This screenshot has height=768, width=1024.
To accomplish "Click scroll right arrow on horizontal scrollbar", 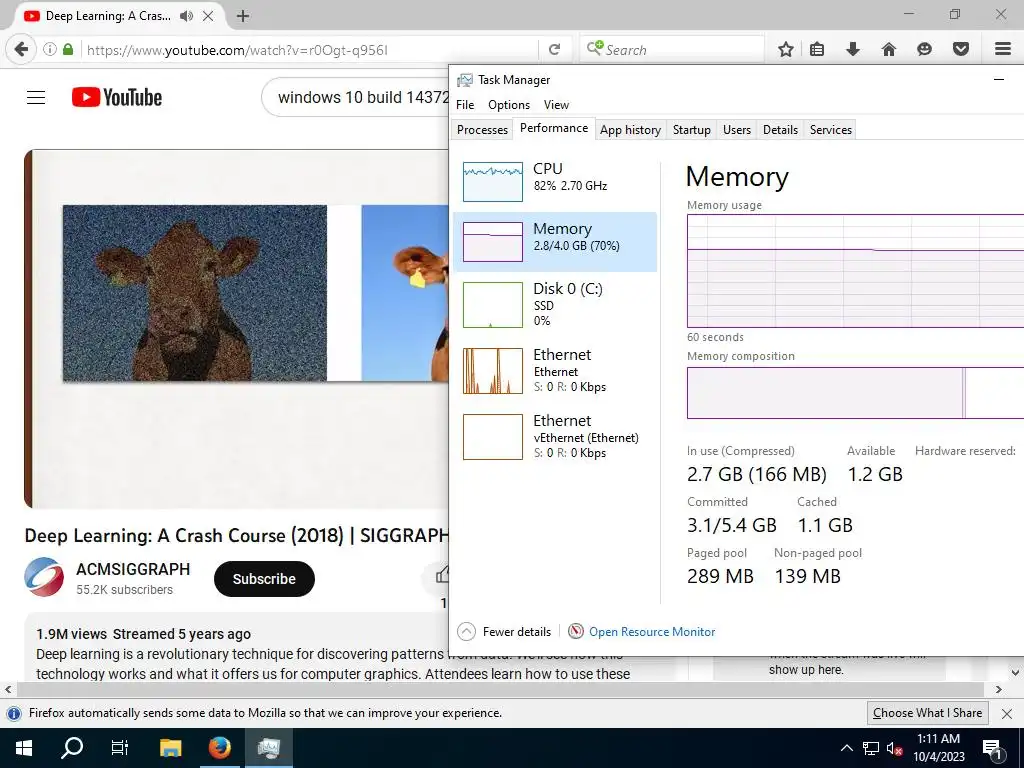I will tap(999, 689).
